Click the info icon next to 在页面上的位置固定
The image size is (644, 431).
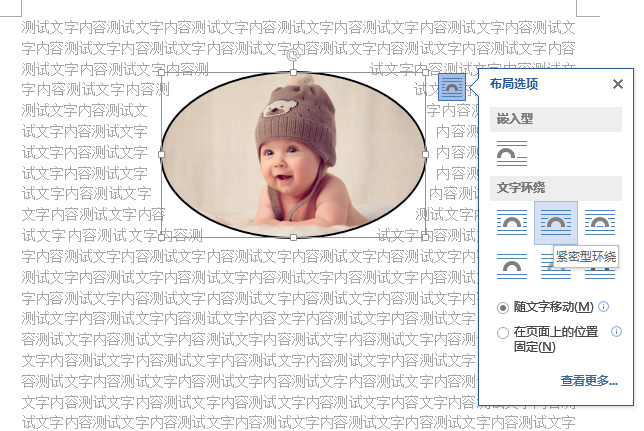pyautogui.click(x=616, y=332)
